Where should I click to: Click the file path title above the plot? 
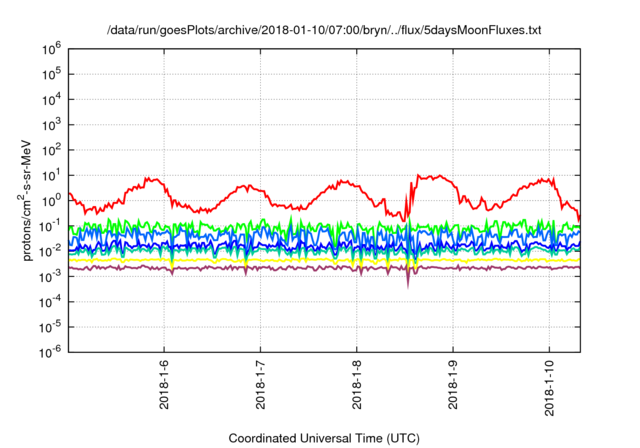324,30
